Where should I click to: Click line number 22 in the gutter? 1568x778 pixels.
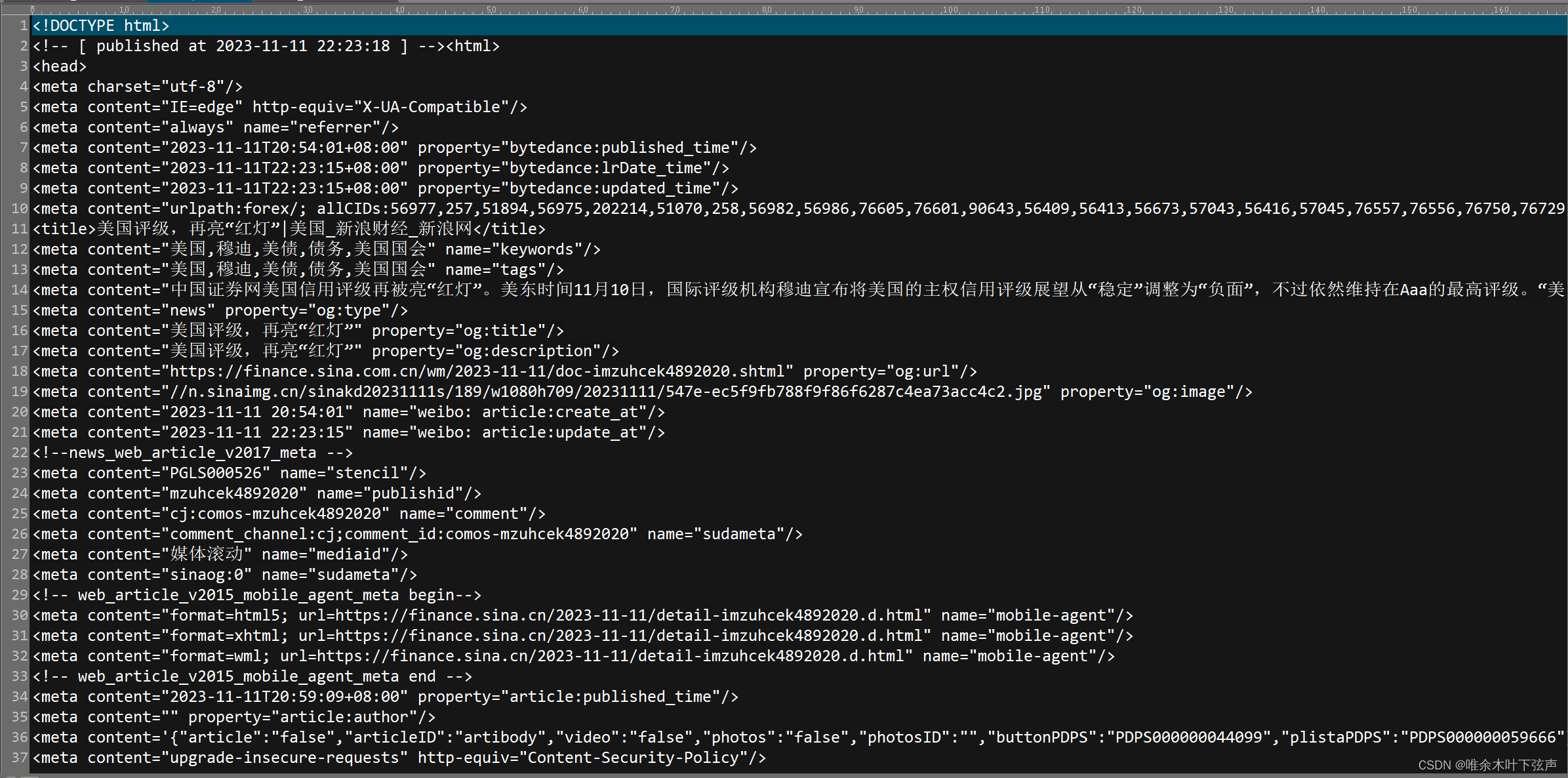pyautogui.click(x=19, y=453)
